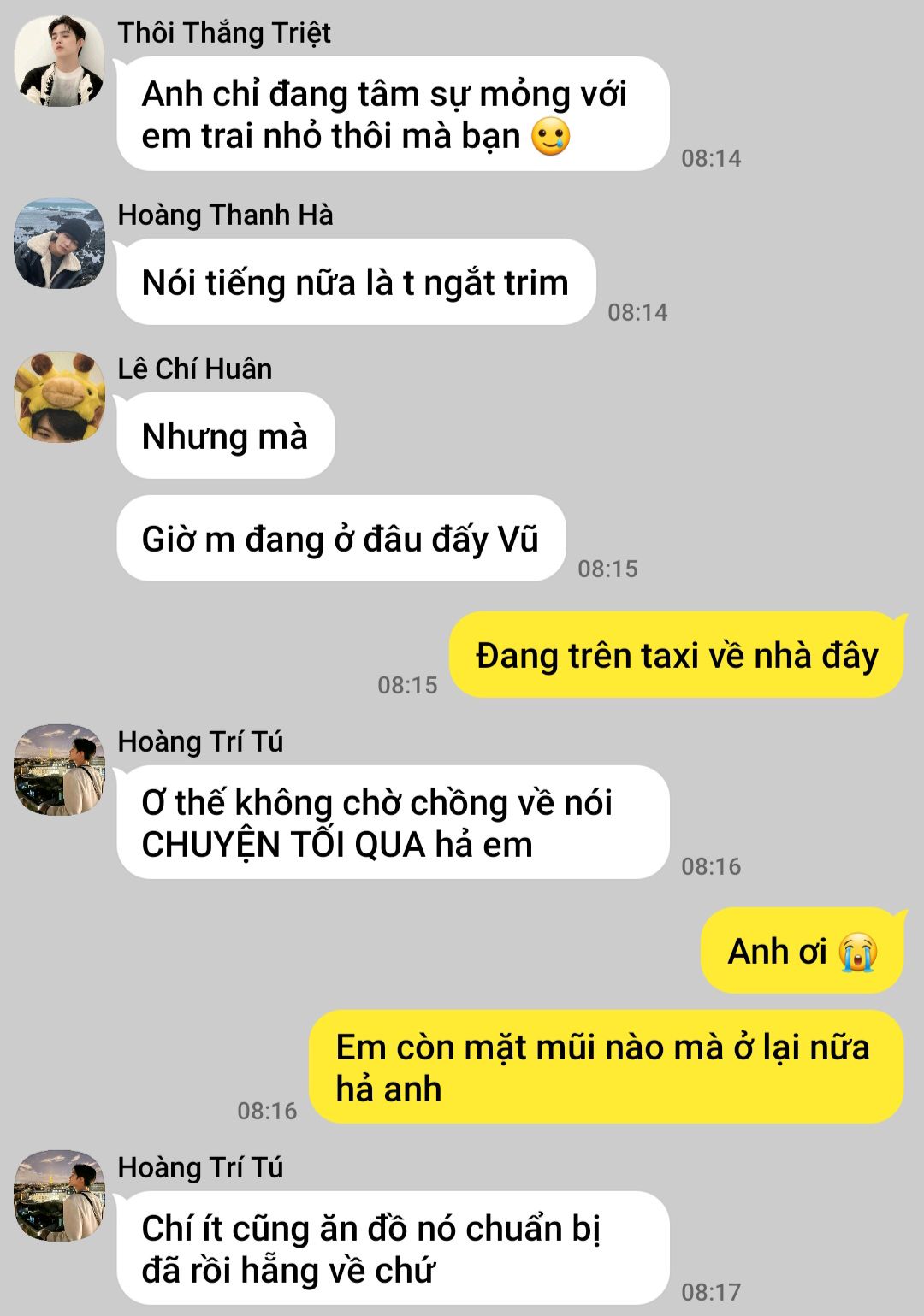This screenshot has width=924, height=1316.
Task: Tap yellow bubble 'Đang trên taxi về nhà đây'
Action: click(677, 655)
